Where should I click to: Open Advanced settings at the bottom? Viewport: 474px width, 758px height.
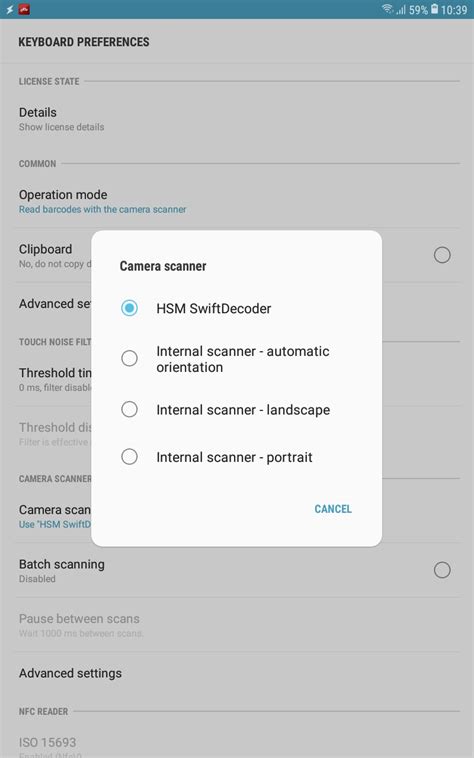(237, 673)
